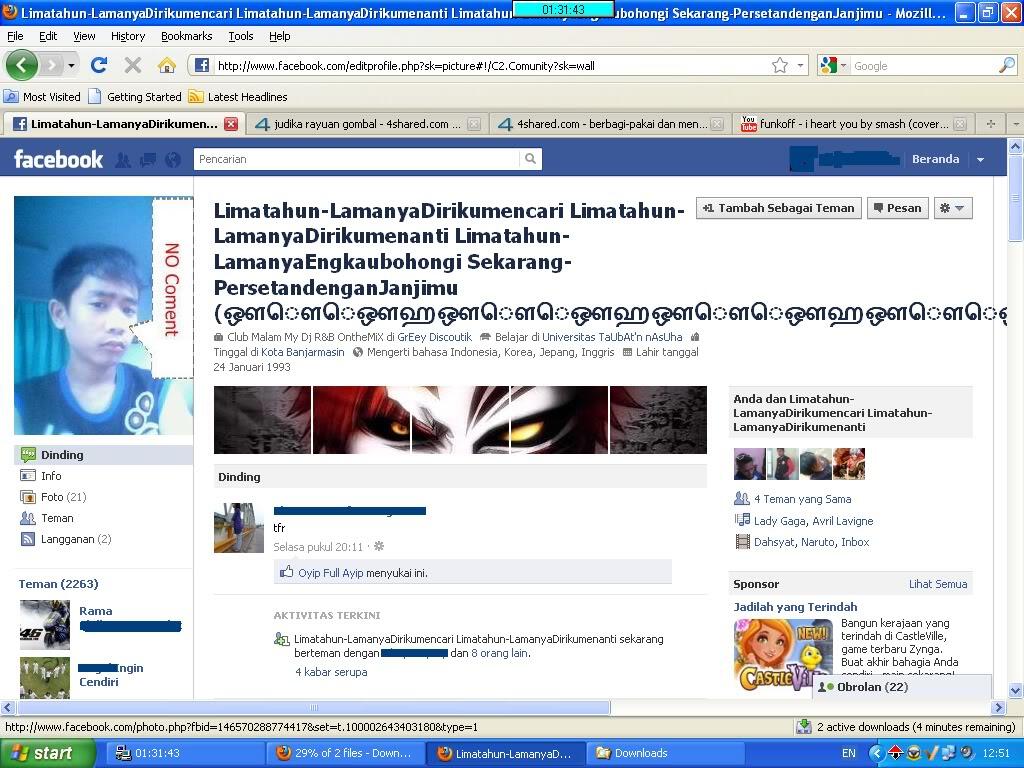This screenshot has width=1024, height=768.
Task: Open Facebook messages icon in header
Action: pos(148,160)
